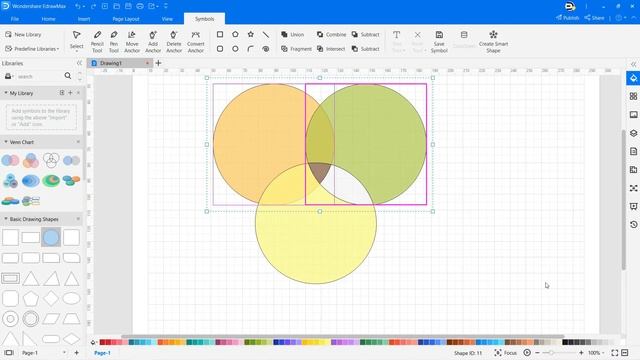Click the zoom out minus button
Screen dimensions: 640x360
point(537,353)
